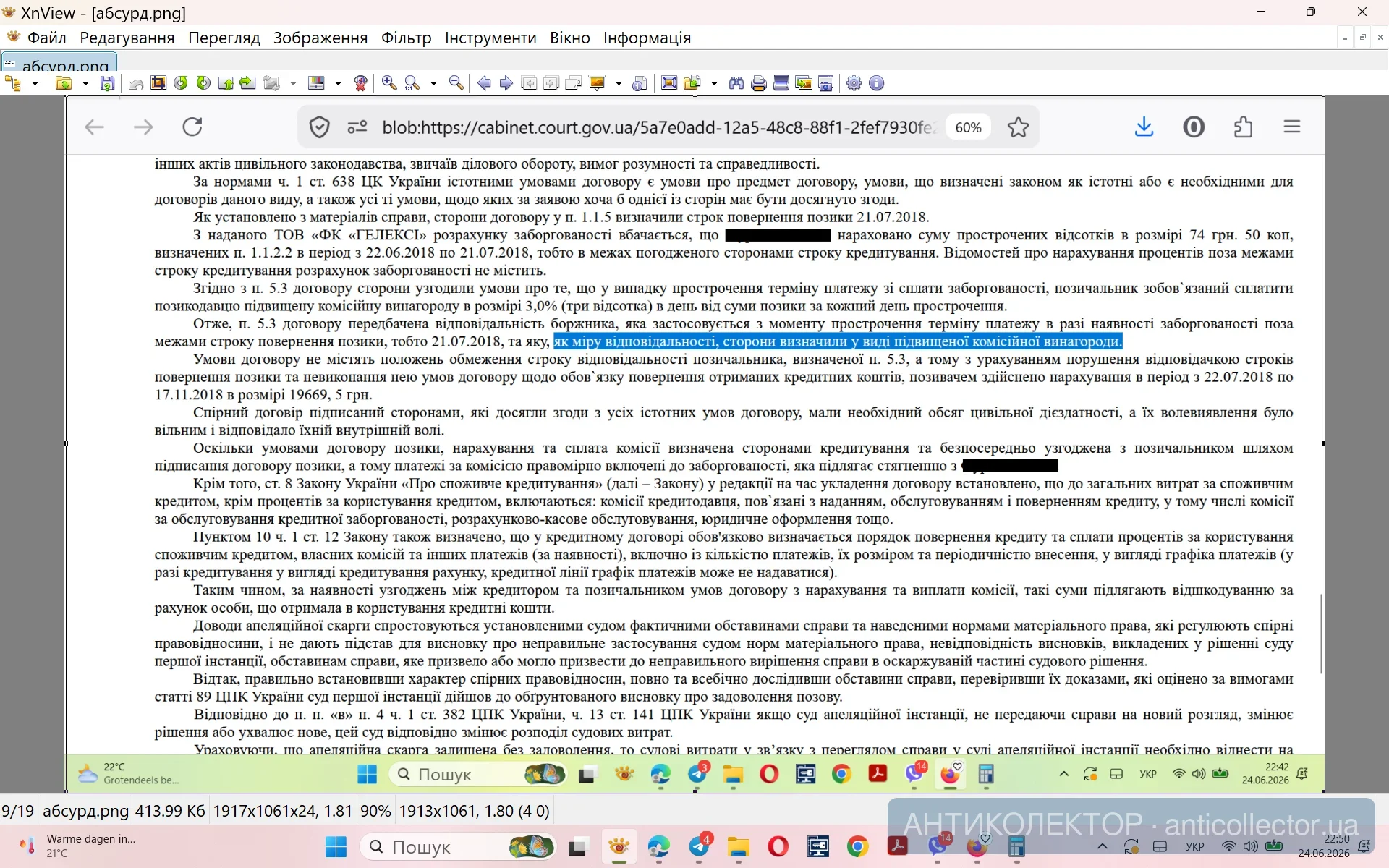Expand the slideshow dropdown arrow

click(x=619, y=83)
